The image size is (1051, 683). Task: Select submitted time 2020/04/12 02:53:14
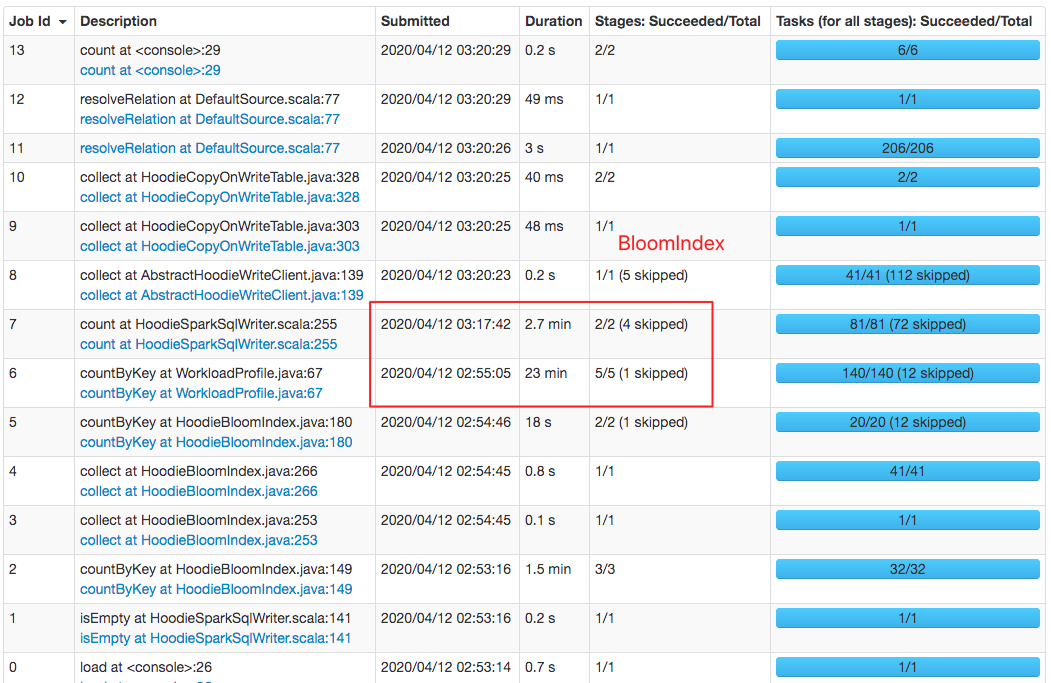point(446,667)
